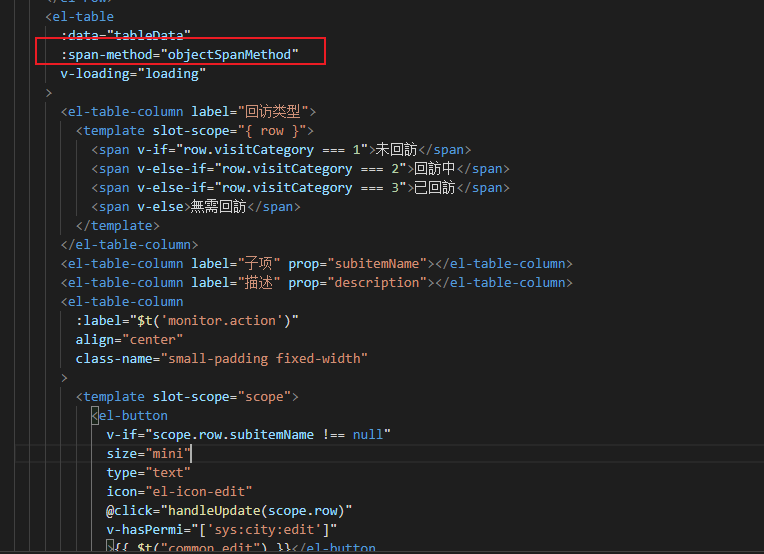Click the visitCategory === 1 span line

point(281,150)
